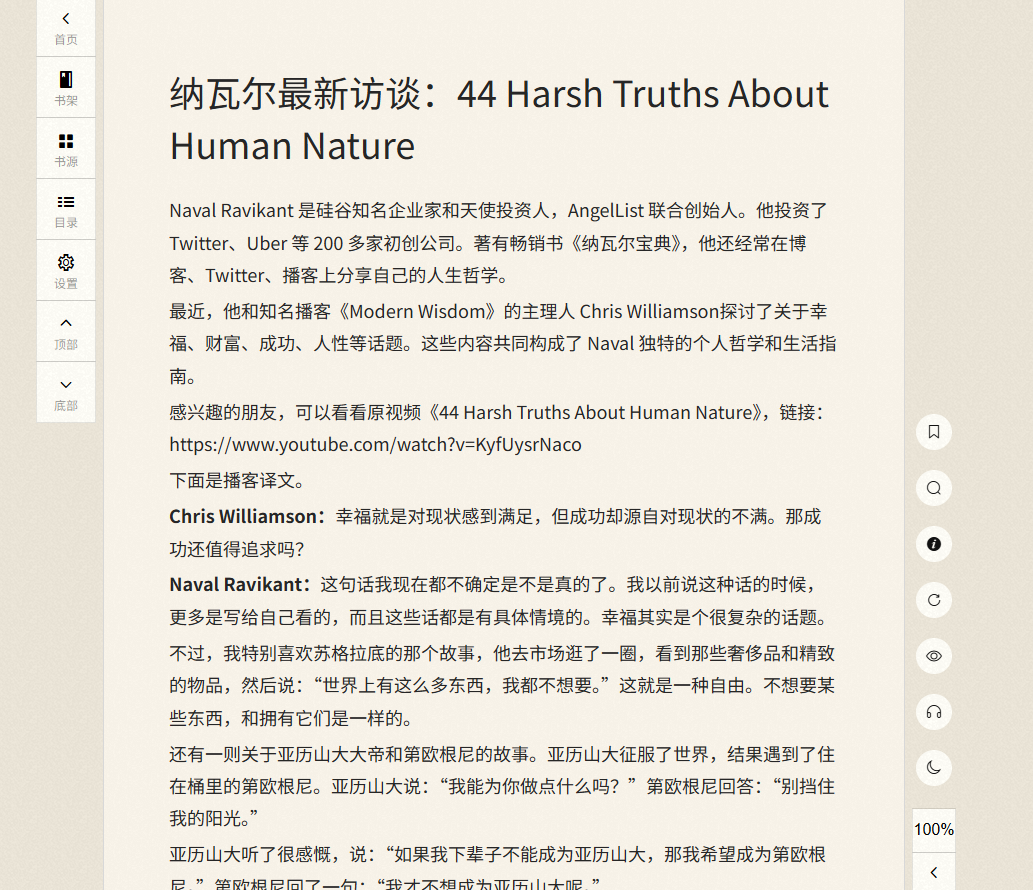Click the article title 纳瓦尔最新访谈
Image resolution: width=1033 pixels, height=890 pixels.
[x=499, y=119]
